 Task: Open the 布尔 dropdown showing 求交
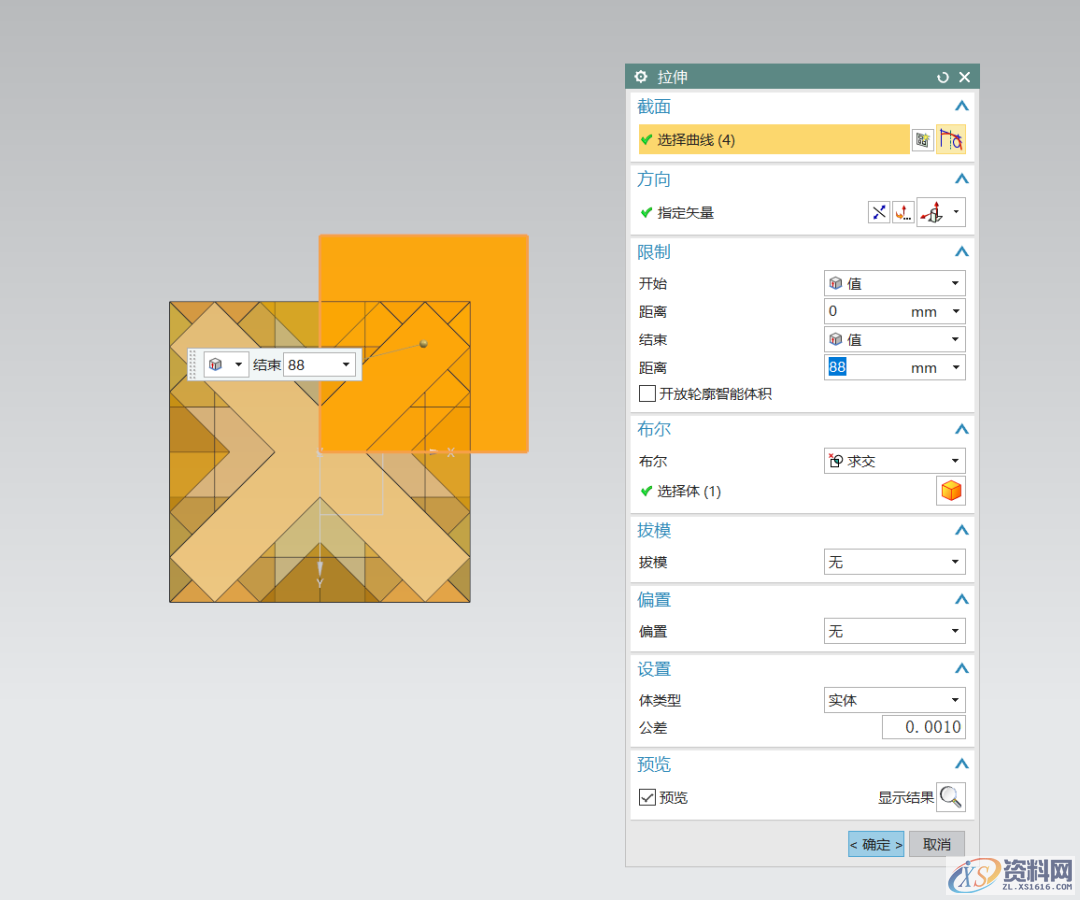(894, 460)
